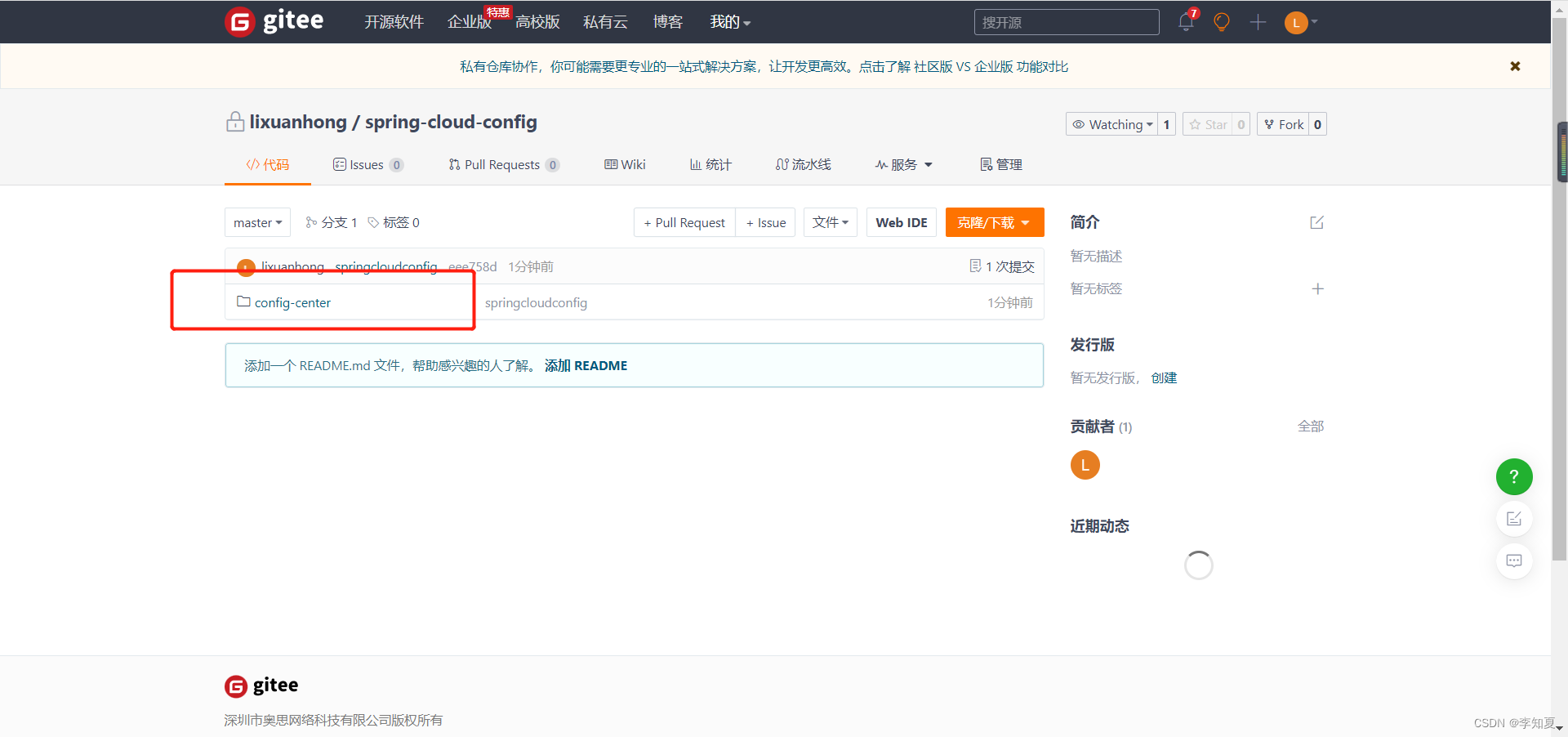Click spring-cloud-config repo name in title
Screen dimensions: 1568x737
pos(451,122)
